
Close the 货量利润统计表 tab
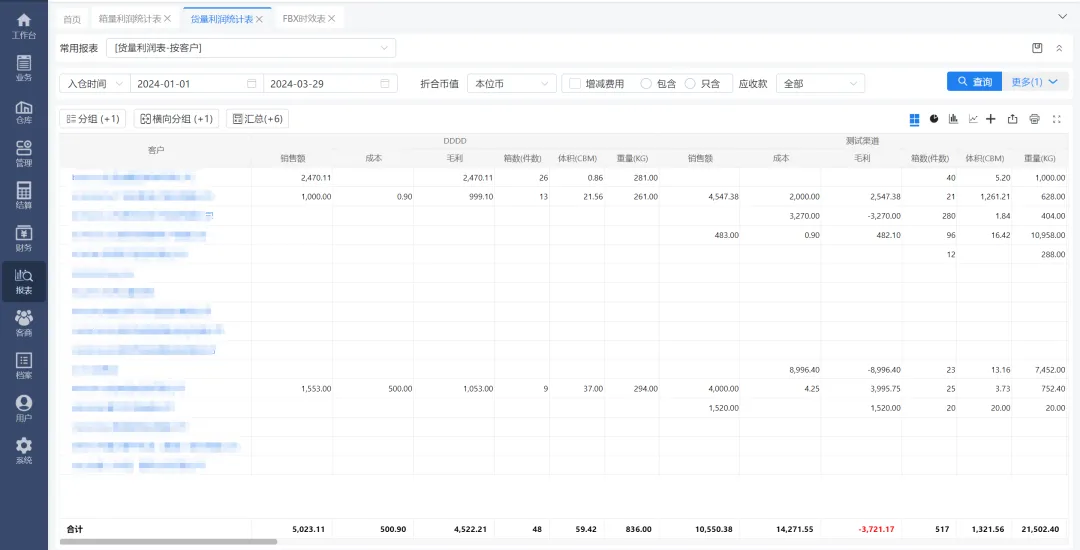259,19
